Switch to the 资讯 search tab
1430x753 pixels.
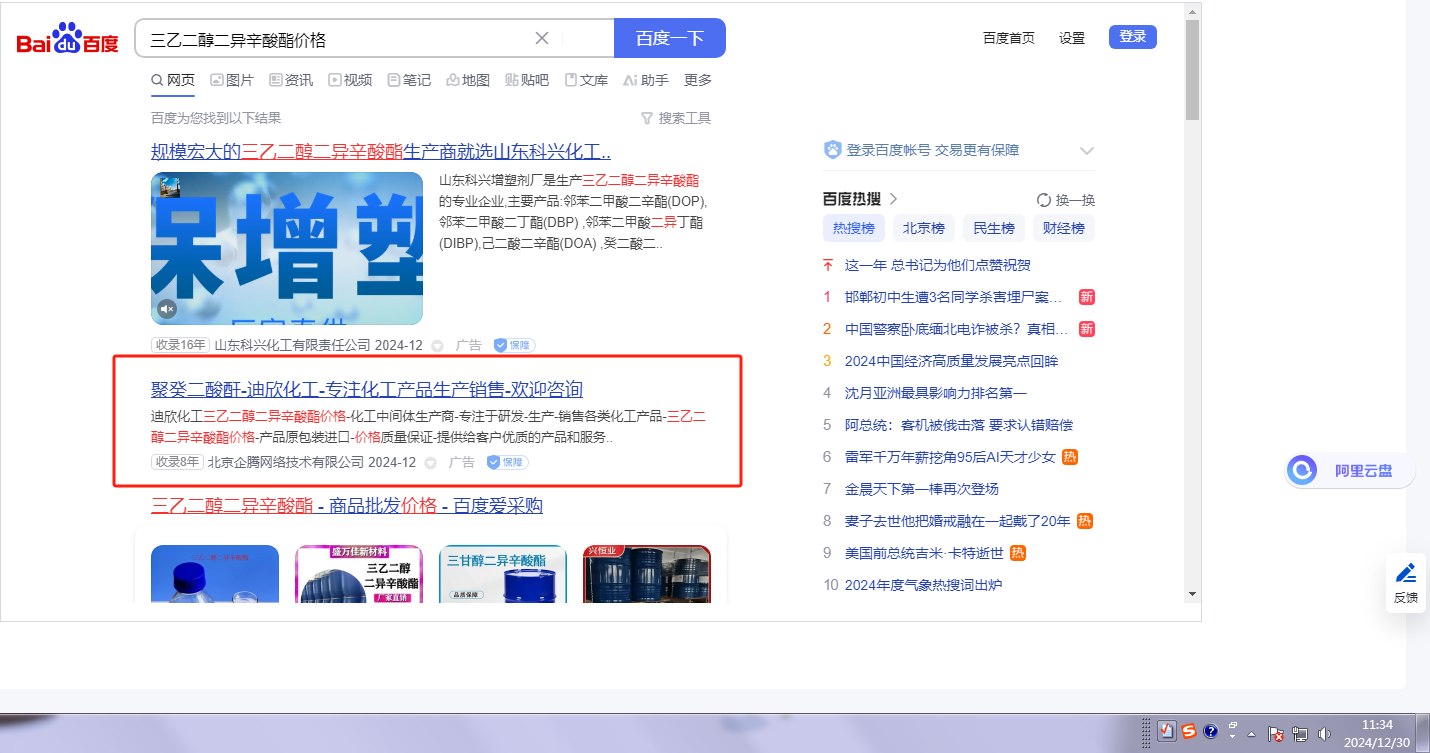(291, 80)
